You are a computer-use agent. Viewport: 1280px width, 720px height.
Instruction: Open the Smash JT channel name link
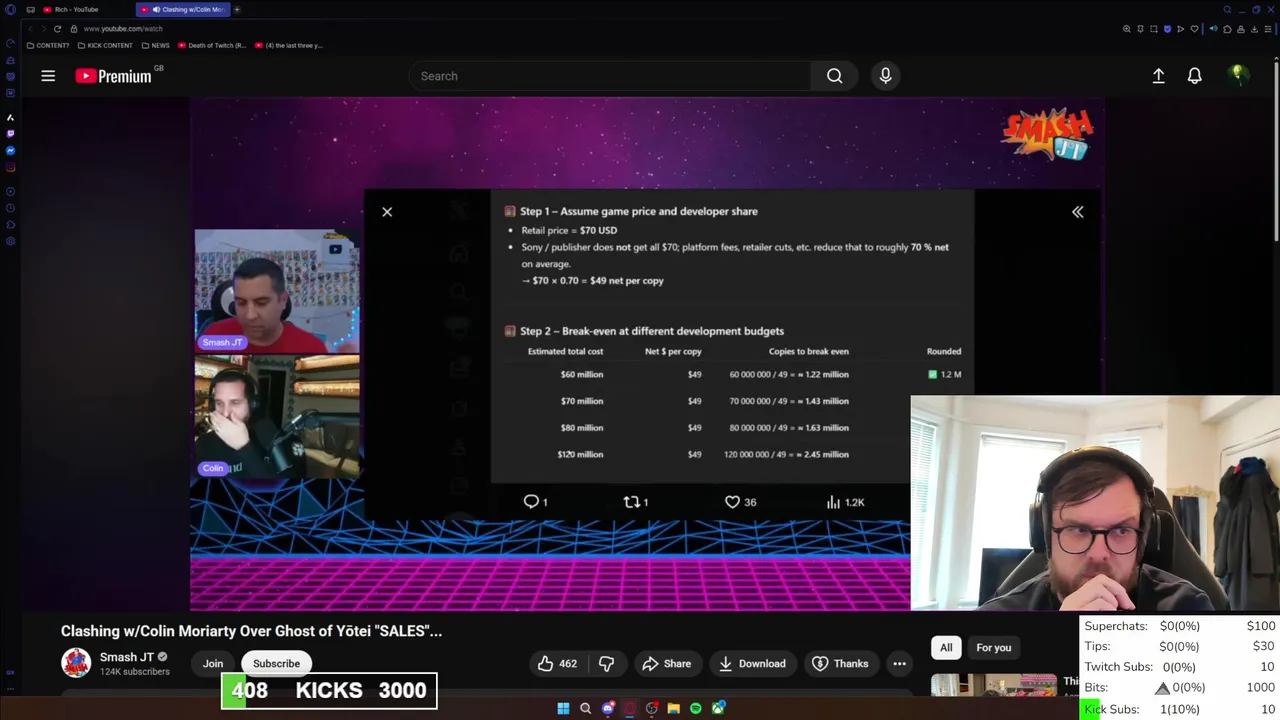point(126,657)
